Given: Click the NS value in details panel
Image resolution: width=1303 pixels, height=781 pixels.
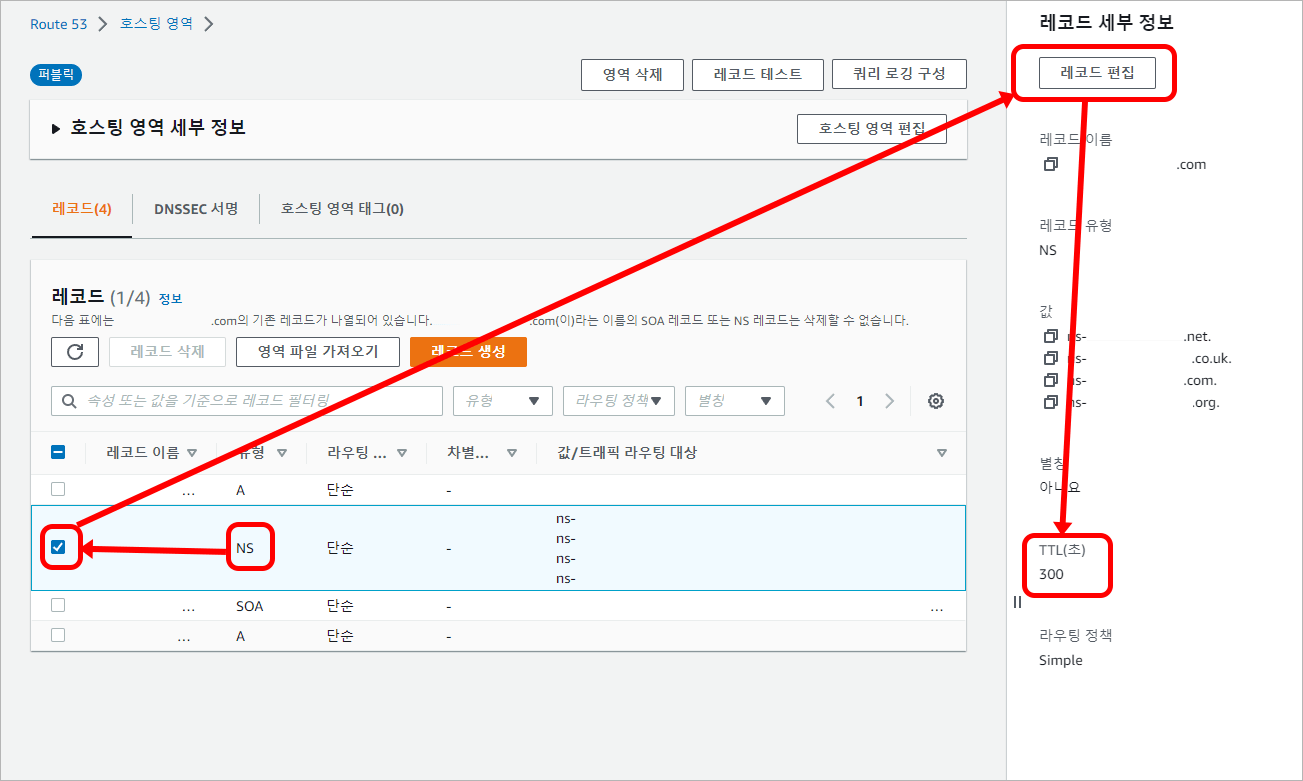Looking at the screenshot, I should [x=1048, y=250].
